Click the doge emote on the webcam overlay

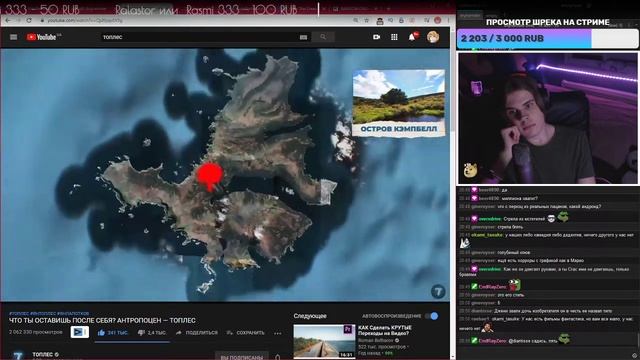(x=471, y=170)
